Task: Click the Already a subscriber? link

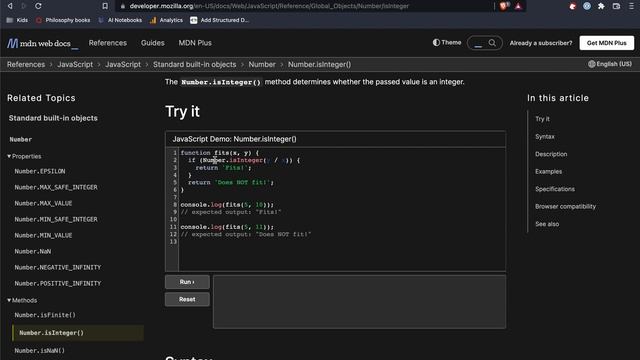Action: (541, 43)
